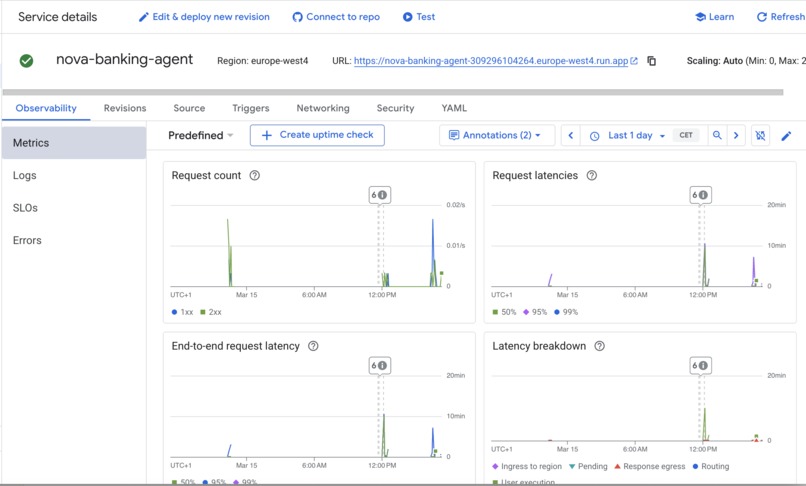Open help for Request latencies chart
This screenshot has width=806, height=486.
pyautogui.click(x=592, y=175)
